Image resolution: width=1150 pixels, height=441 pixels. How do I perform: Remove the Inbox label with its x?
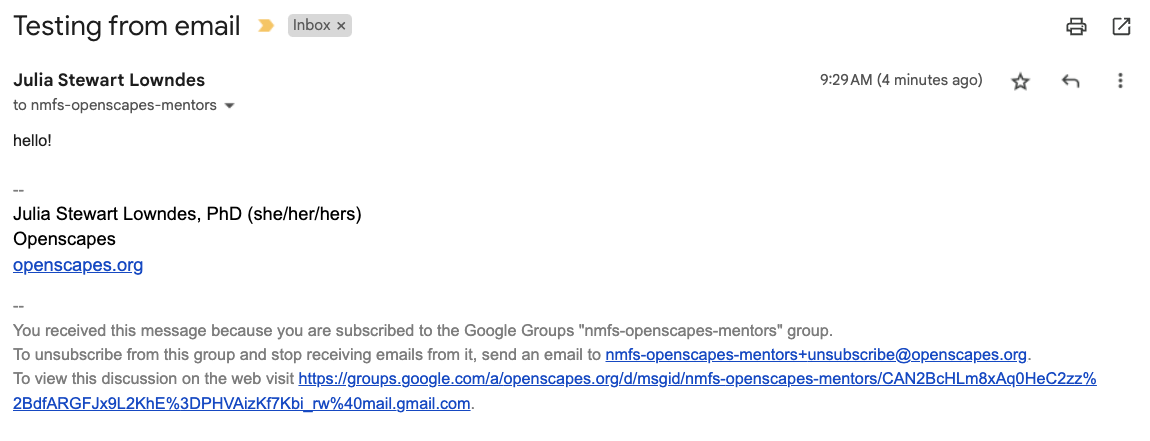coord(341,27)
